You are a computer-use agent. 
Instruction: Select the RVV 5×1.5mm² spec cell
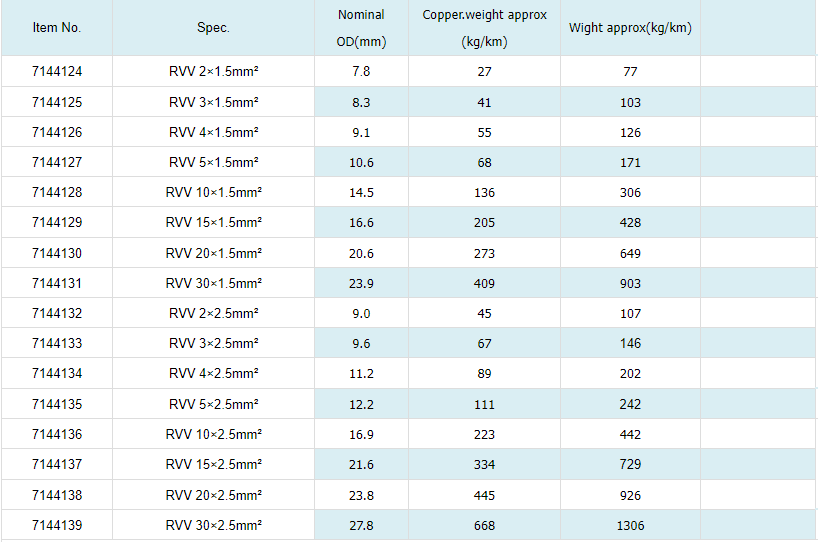coord(214,162)
